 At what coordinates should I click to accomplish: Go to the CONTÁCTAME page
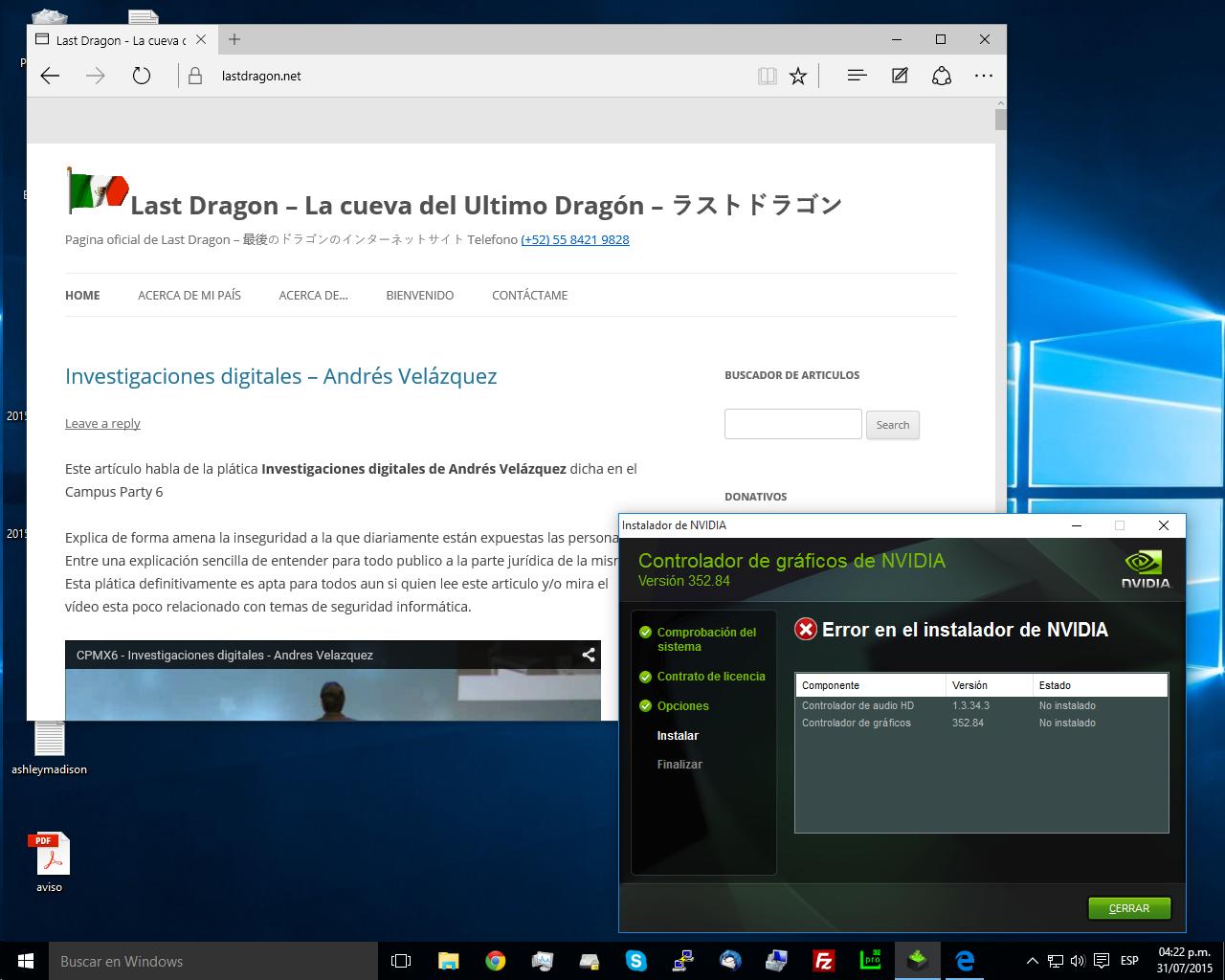coord(529,295)
